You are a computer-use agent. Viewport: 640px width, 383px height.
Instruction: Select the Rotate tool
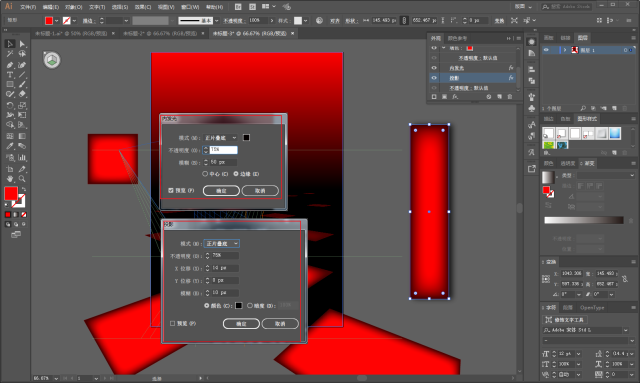click(10, 105)
